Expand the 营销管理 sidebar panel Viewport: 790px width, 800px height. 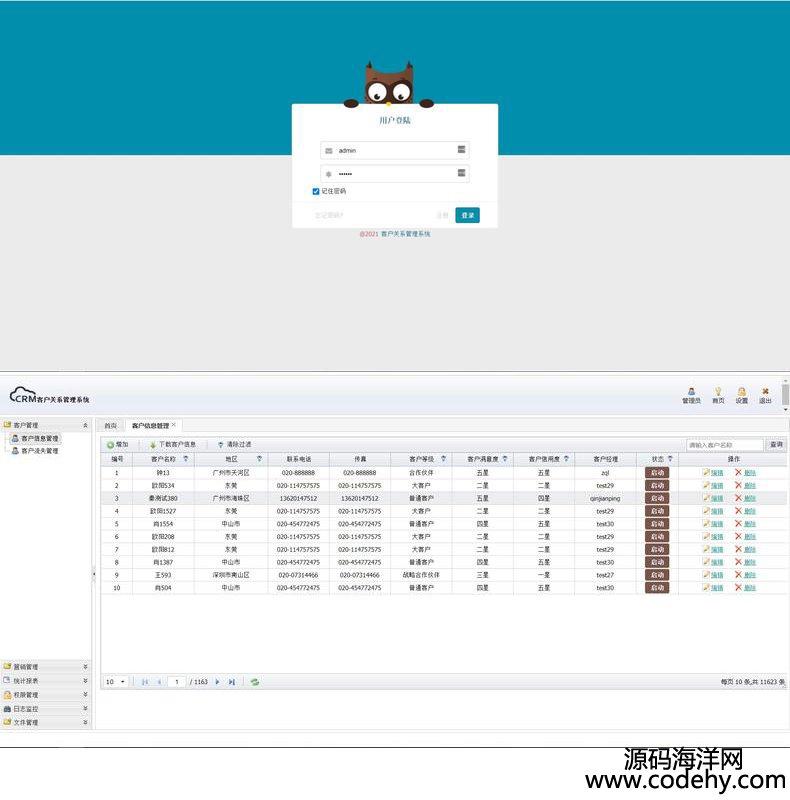coord(46,666)
